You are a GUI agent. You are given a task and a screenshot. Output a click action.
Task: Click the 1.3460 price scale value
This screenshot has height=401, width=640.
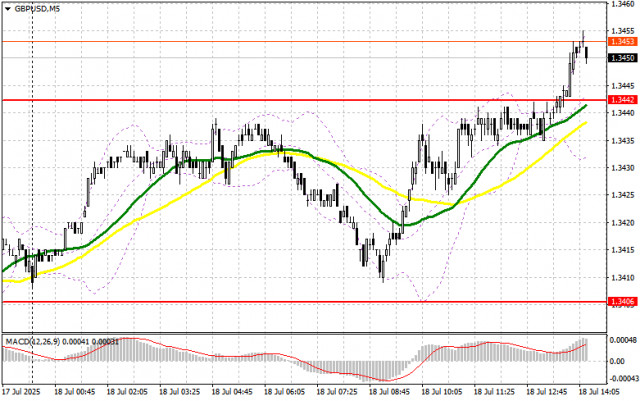pos(623,4)
